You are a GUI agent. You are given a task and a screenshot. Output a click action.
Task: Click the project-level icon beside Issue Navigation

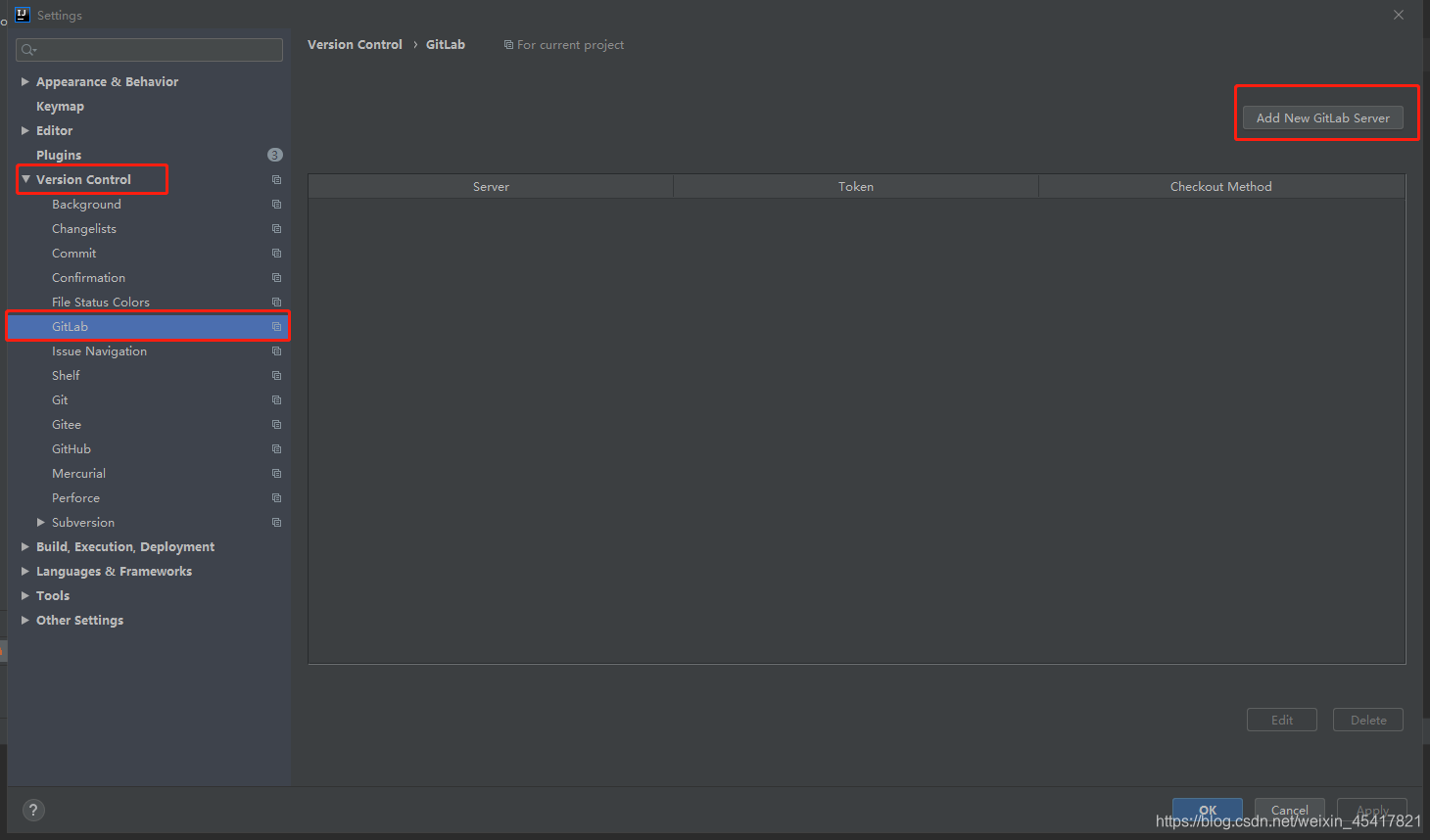276,351
